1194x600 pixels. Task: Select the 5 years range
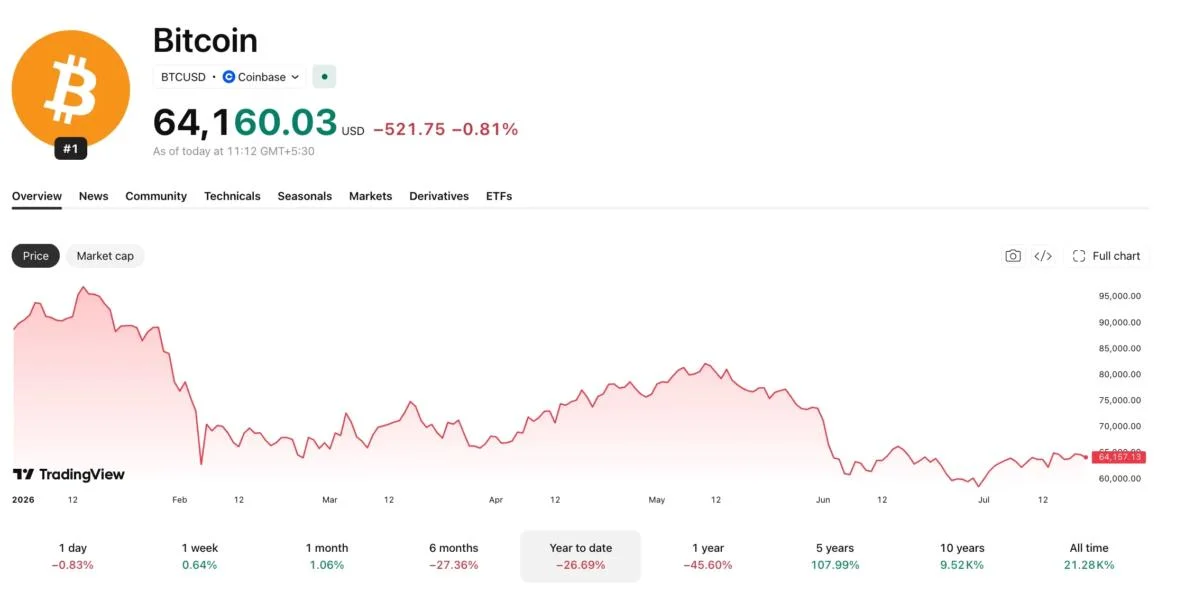point(835,557)
